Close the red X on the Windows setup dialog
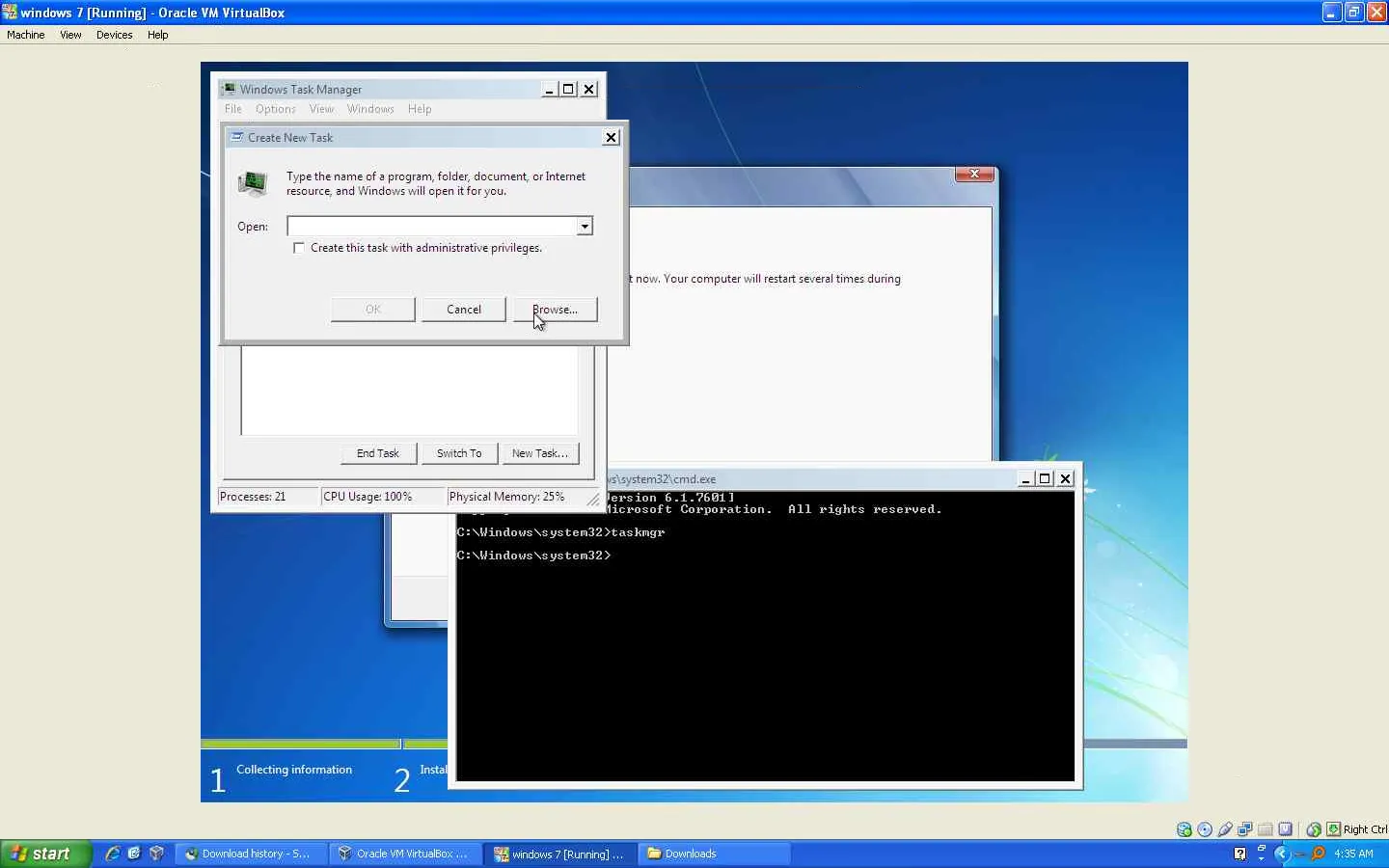The width and height of the screenshot is (1389, 868). pyautogui.click(x=974, y=174)
